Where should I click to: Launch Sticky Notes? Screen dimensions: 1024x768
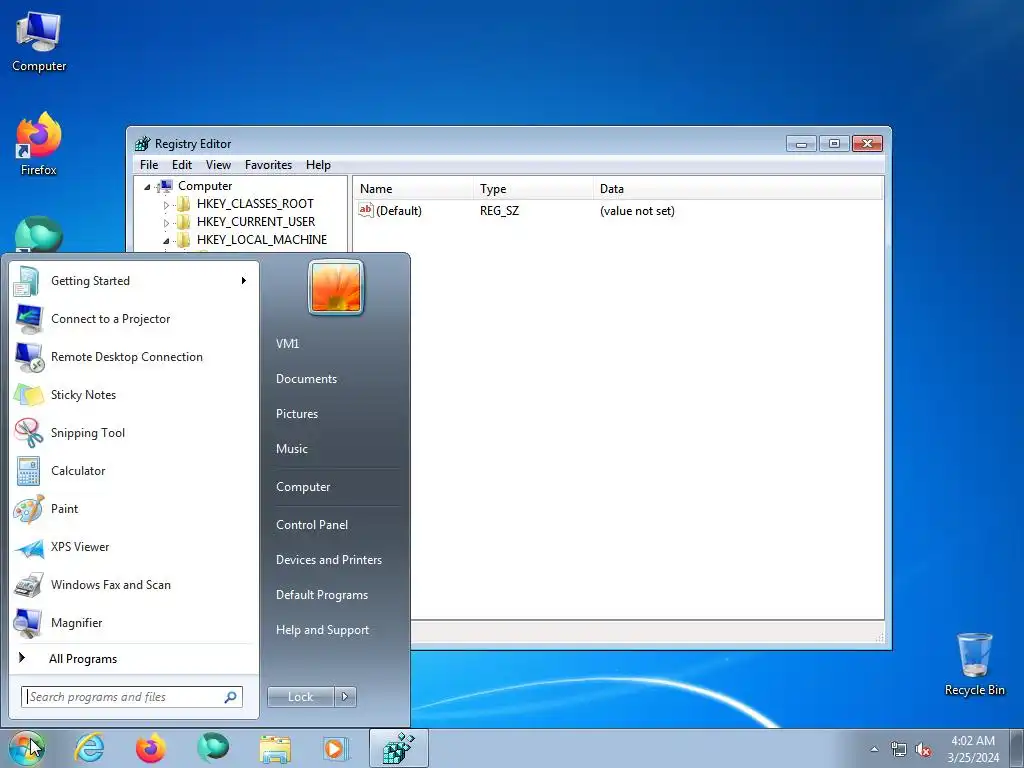pyautogui.click(x=133, y=394)
